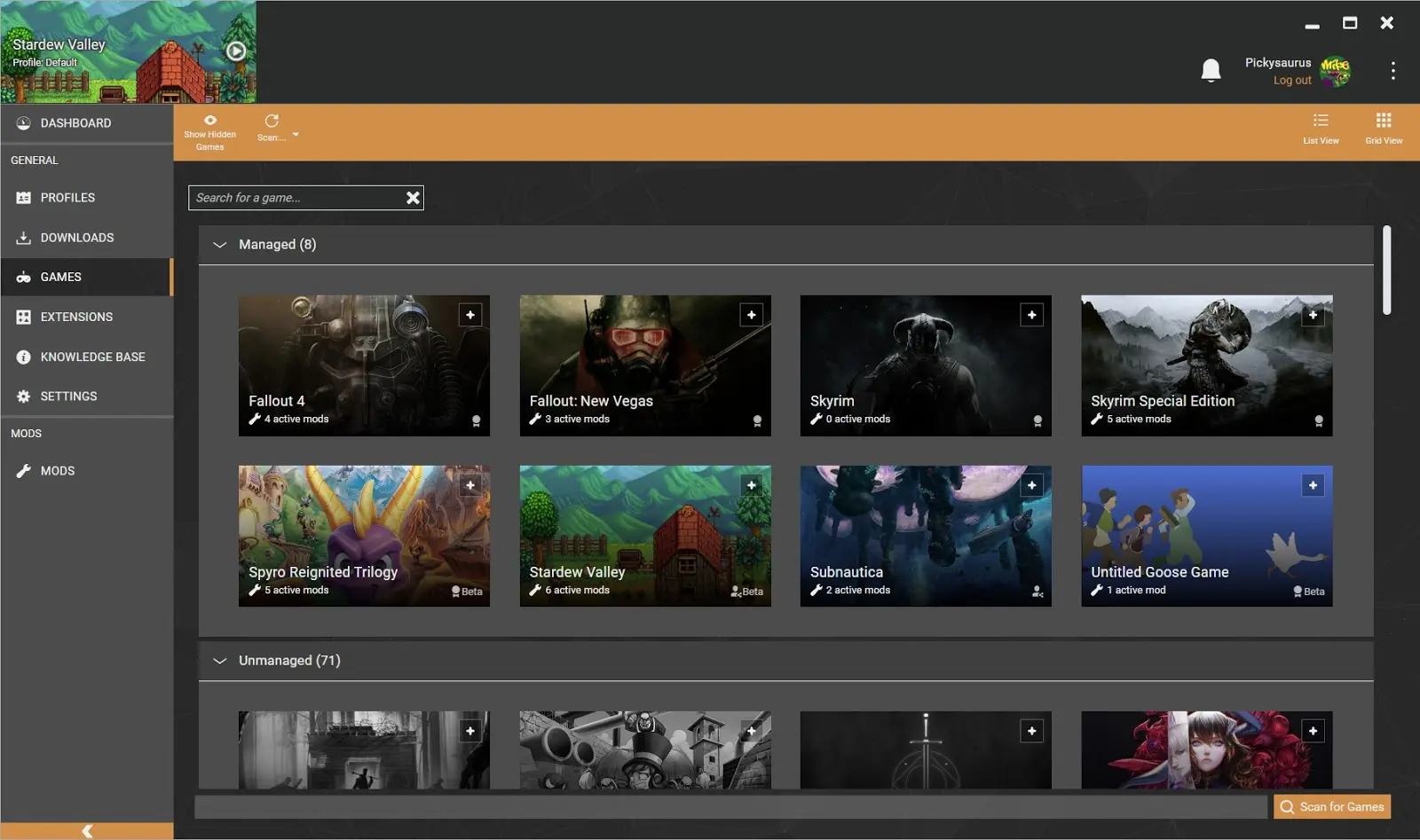Click plus button on Skyrim Special Edition card
The image size is (1420, 840).
[x=1313, y=315]
